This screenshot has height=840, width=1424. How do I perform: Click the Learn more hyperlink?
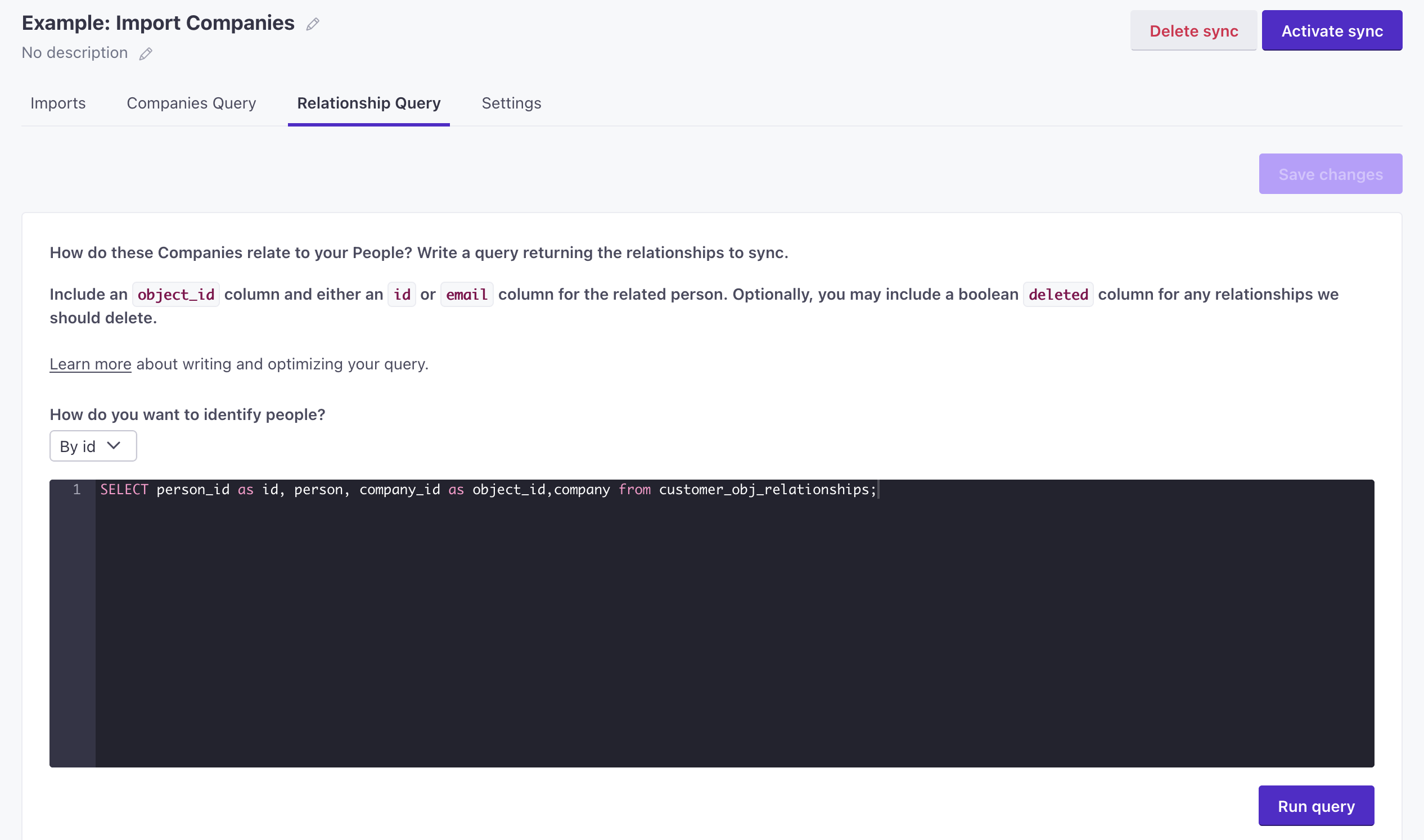(x=91, y=363)
